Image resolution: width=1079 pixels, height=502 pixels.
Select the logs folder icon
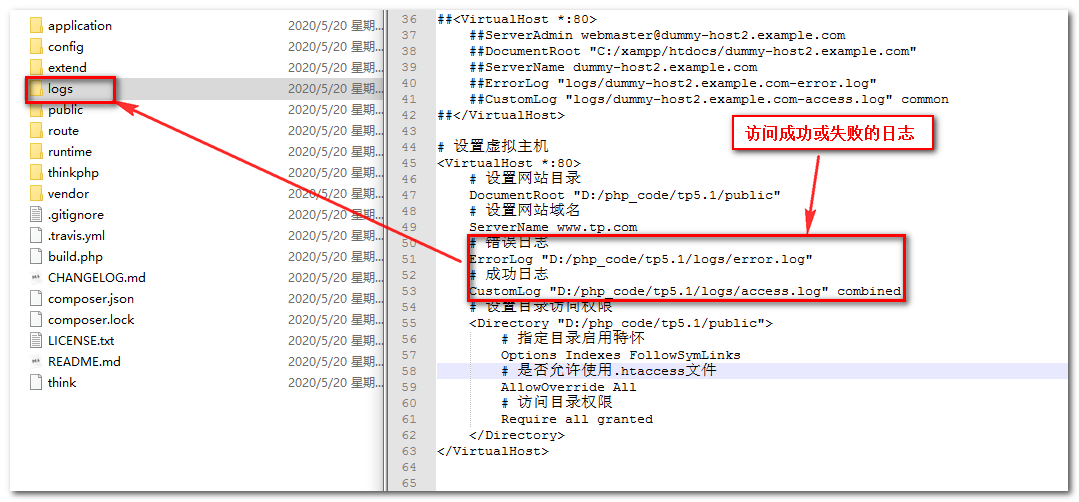(x=36, y=89)
